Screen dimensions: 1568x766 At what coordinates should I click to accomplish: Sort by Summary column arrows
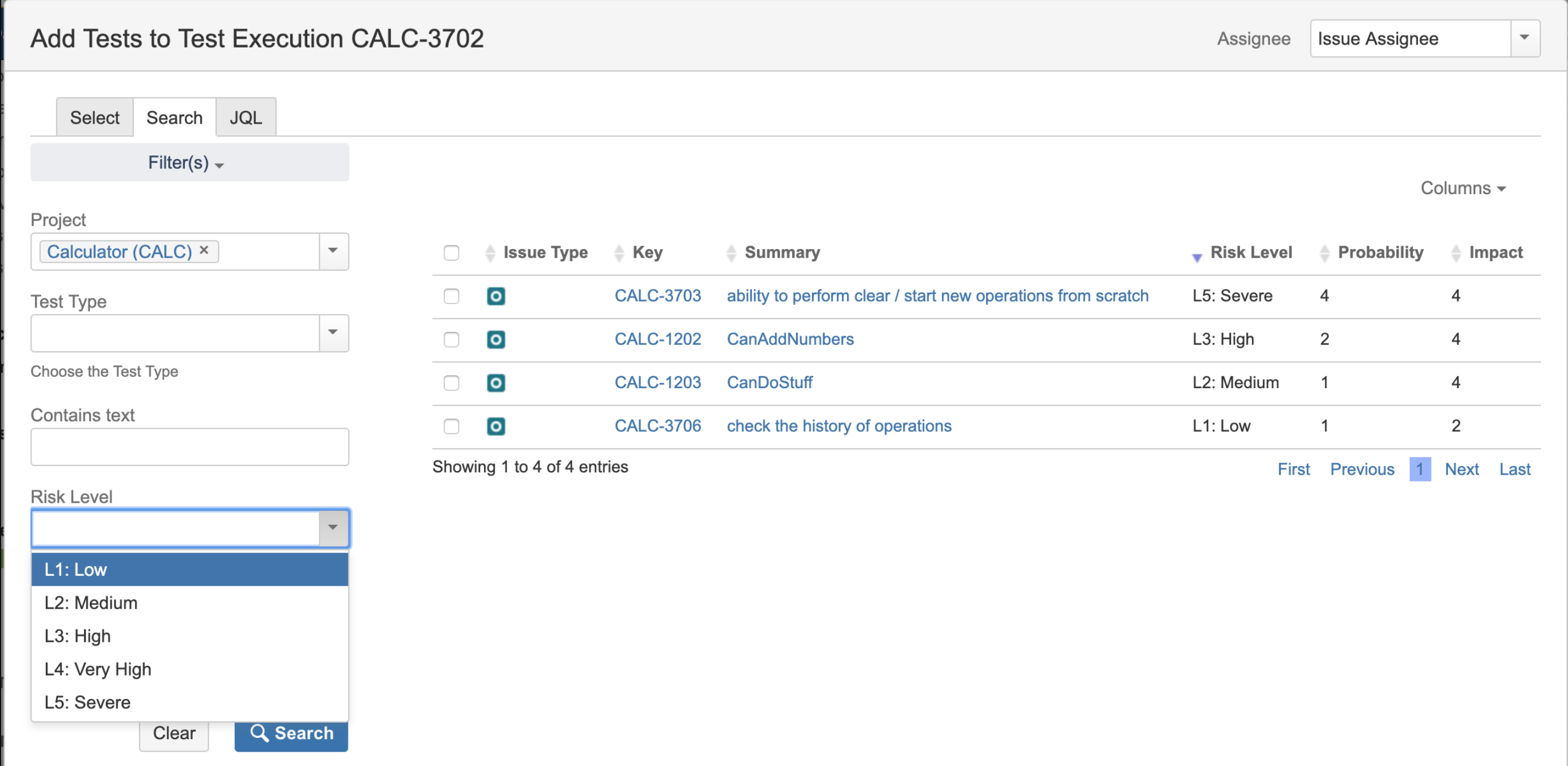coord(731,252)
